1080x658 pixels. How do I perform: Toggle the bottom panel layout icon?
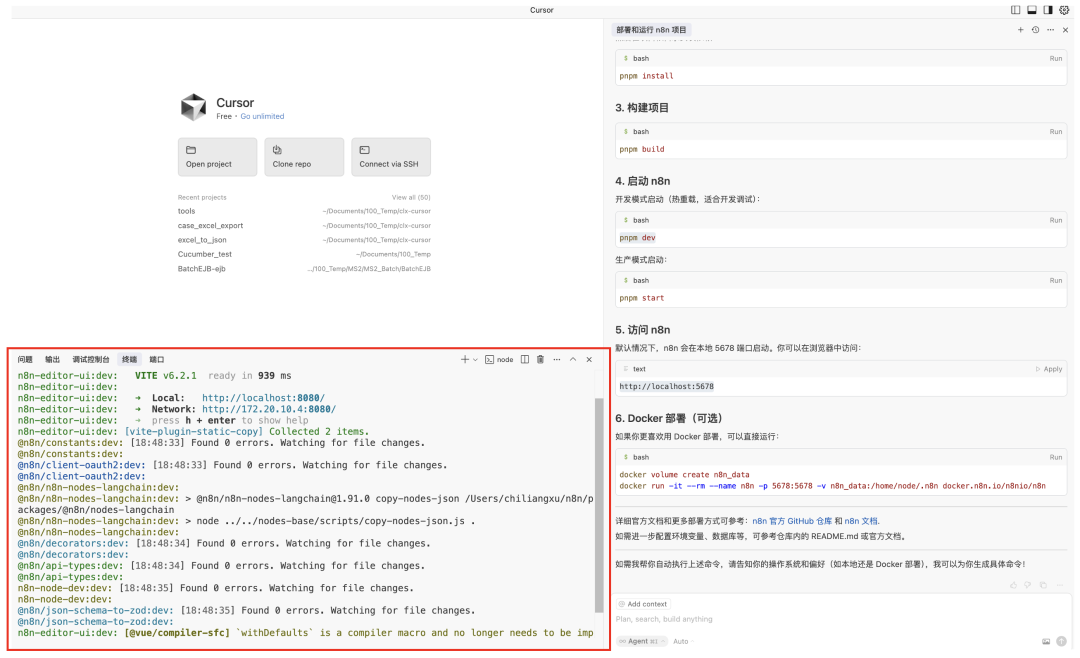click(x=1032, y=10)
